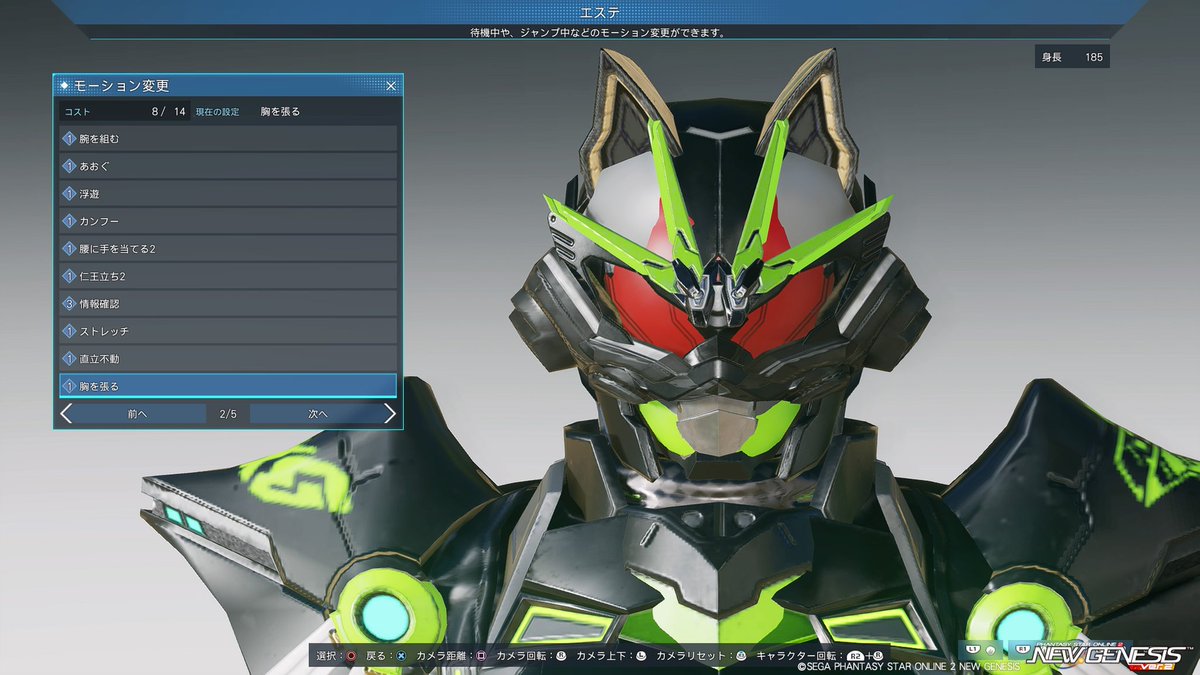
Task: Select the 浮遊 motion row
Action: point(228,194)
